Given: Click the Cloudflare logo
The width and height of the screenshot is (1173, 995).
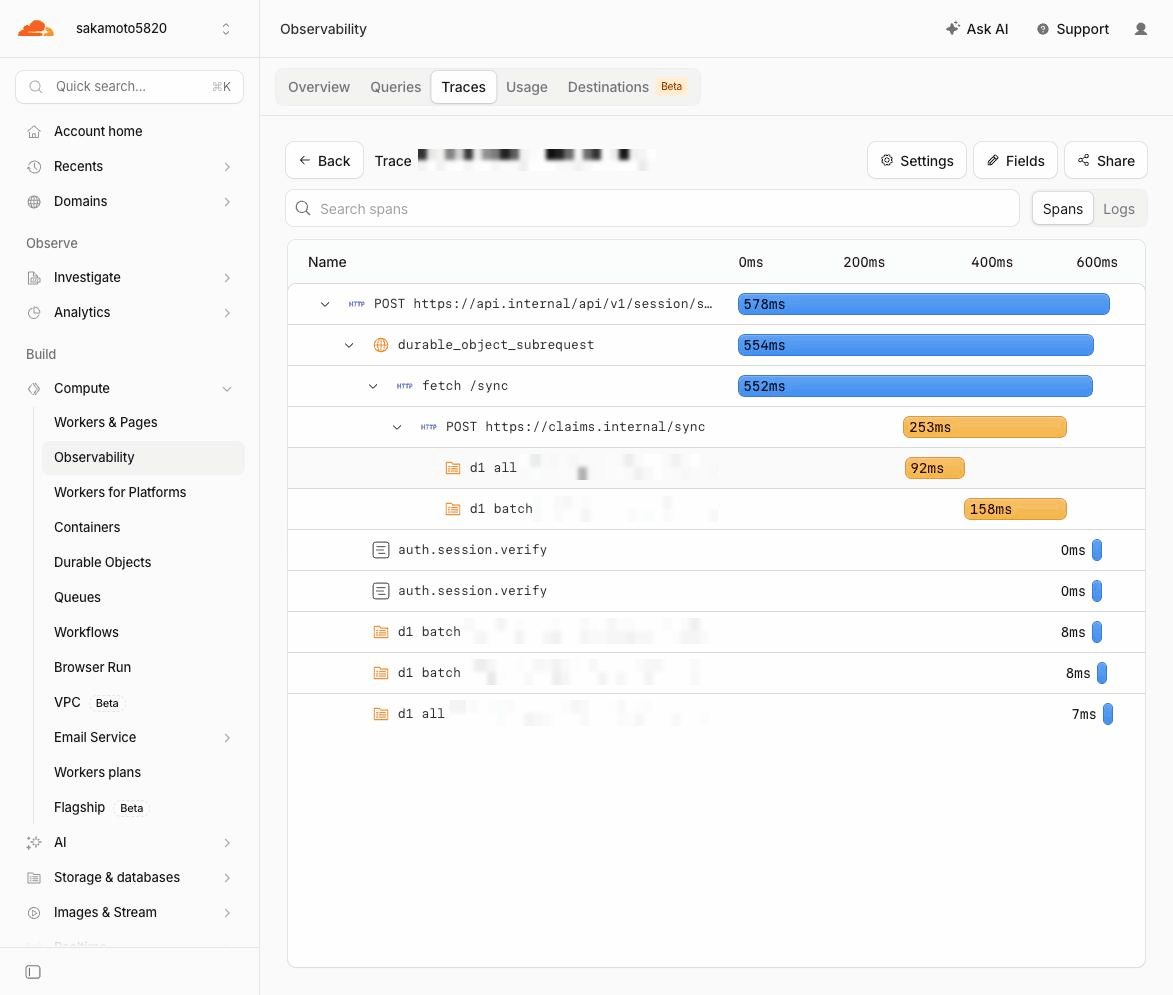Looking at the screenshot, I should pos(36,28).
